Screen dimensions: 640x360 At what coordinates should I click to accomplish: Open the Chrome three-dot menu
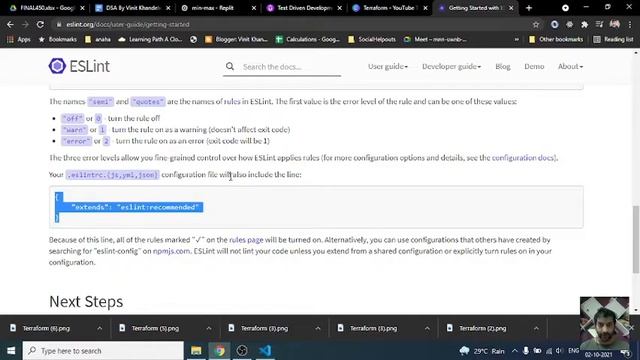630,24
